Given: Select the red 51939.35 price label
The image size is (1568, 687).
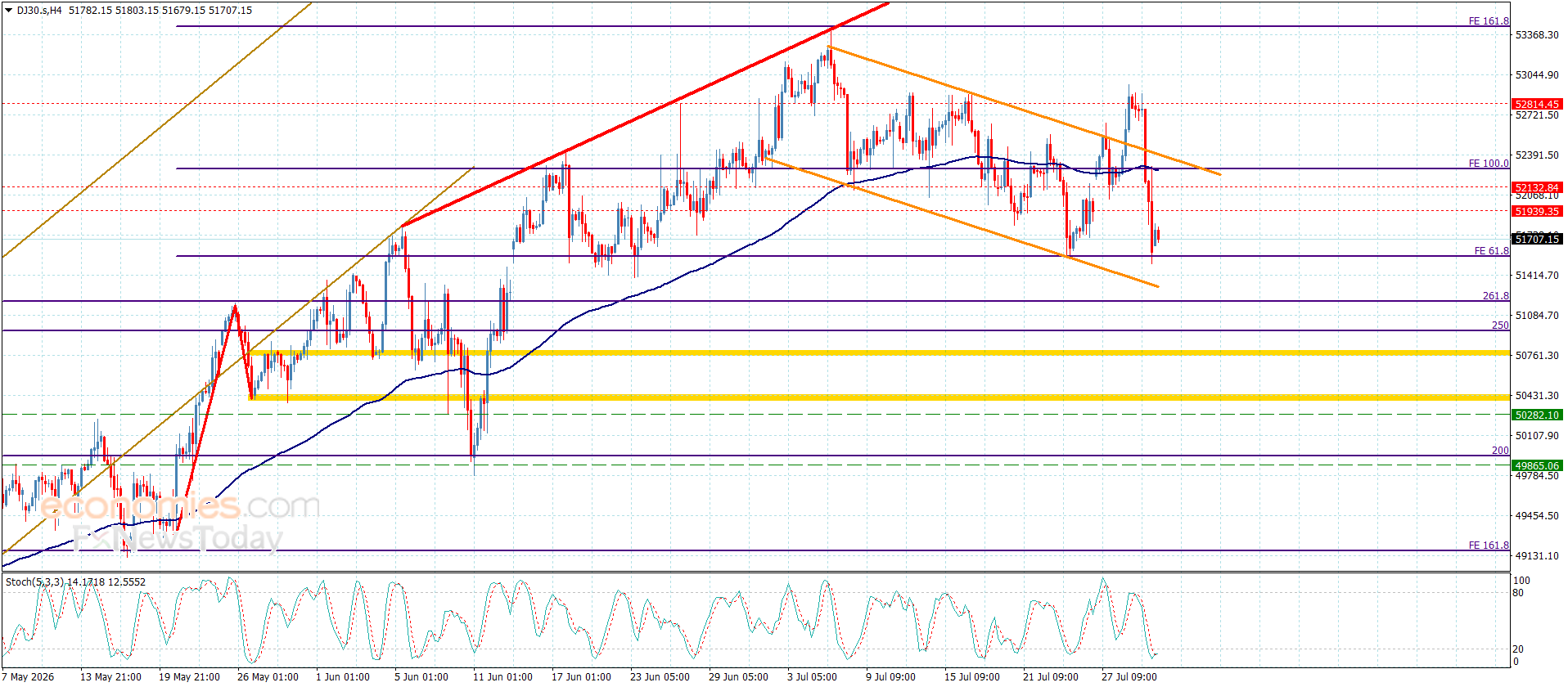Looking at the screenshot, I should (1537, 211).
